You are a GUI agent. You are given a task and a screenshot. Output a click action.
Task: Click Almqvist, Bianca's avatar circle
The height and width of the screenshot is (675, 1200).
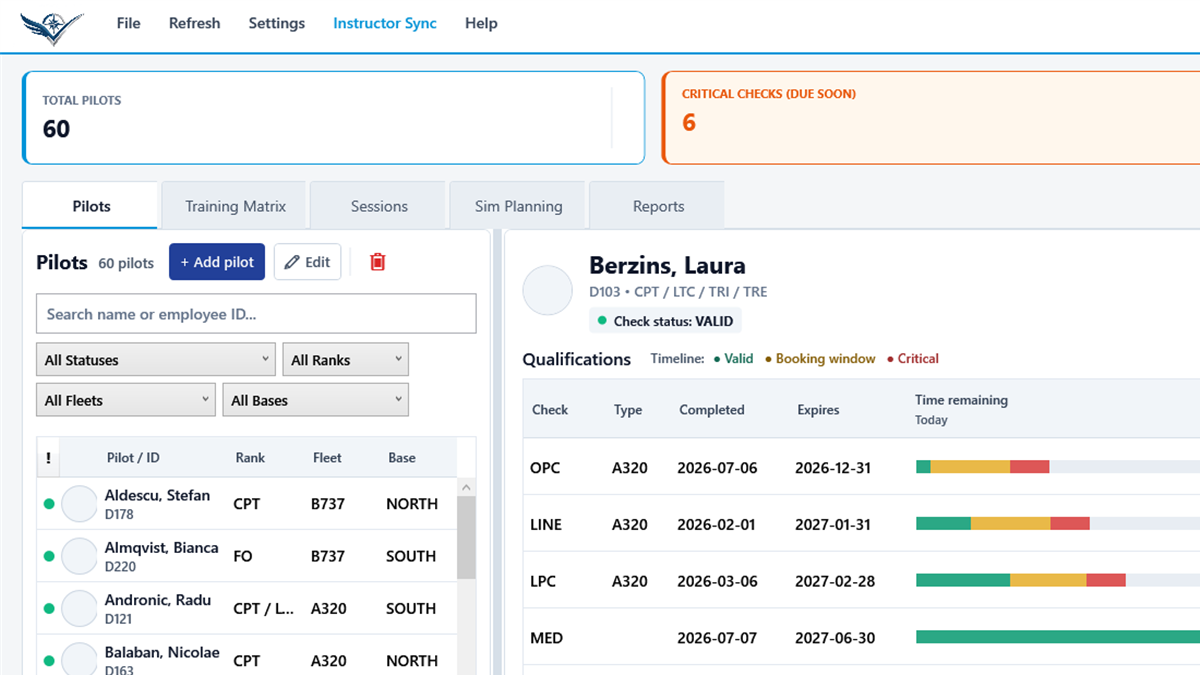pos(80,556)
